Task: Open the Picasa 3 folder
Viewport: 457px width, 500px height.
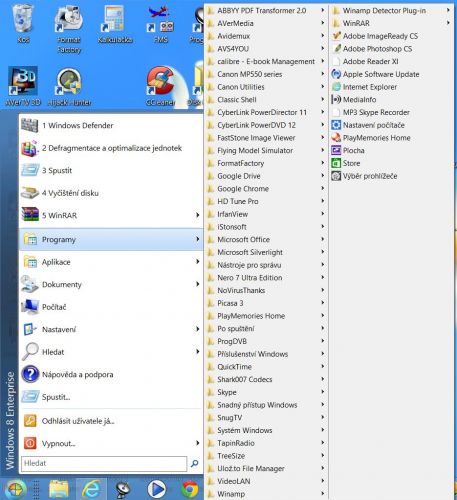Action: 266,303
